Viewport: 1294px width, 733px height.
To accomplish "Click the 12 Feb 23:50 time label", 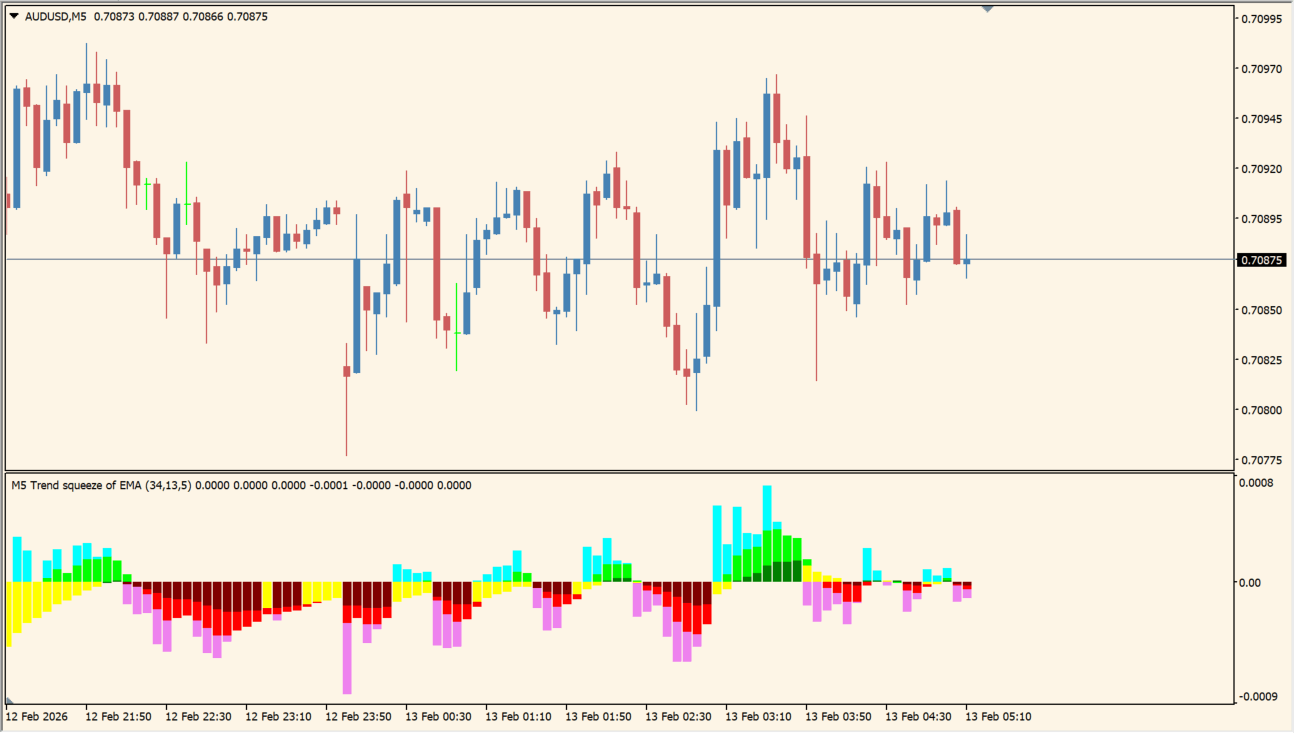I will (358, 717).
